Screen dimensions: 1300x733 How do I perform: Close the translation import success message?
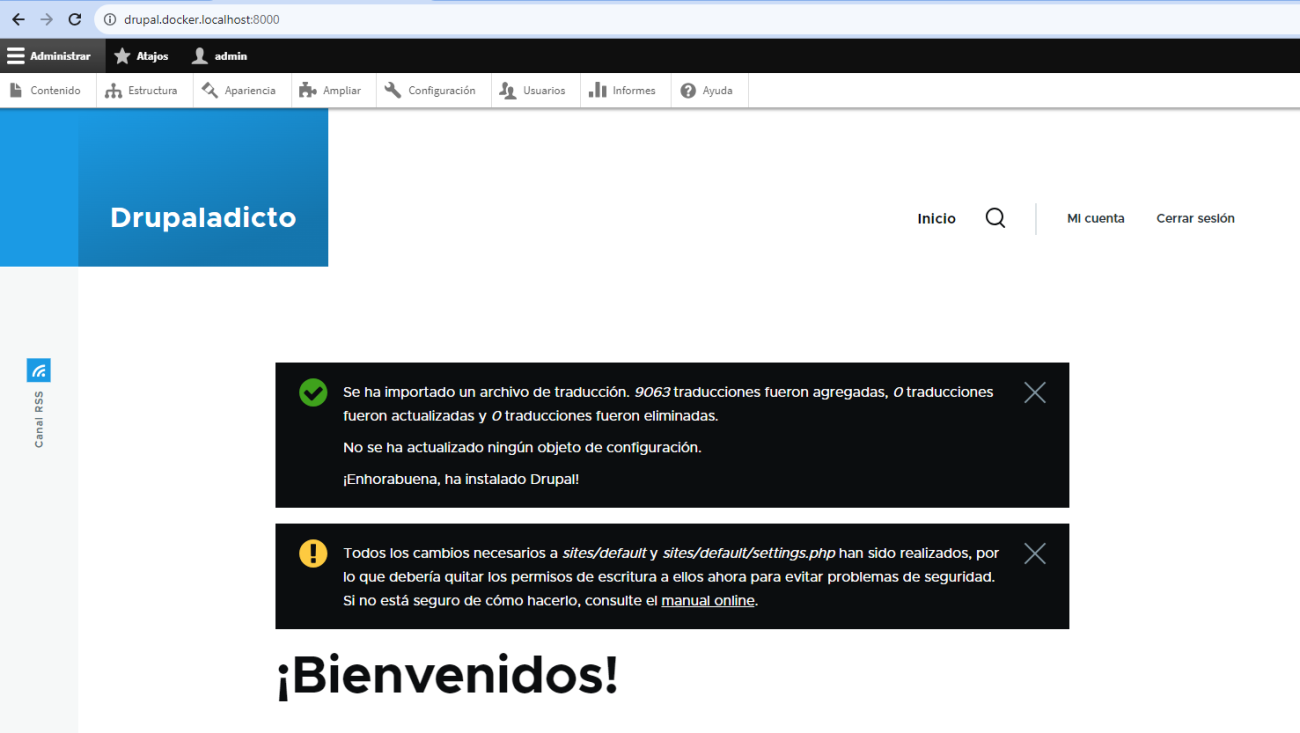pos(1035,393)
